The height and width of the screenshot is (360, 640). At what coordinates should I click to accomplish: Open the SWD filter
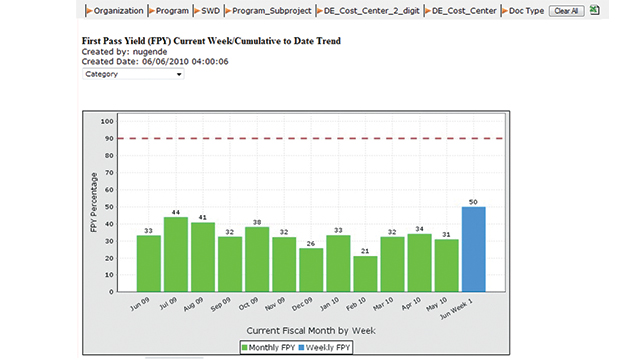[207, 11]
